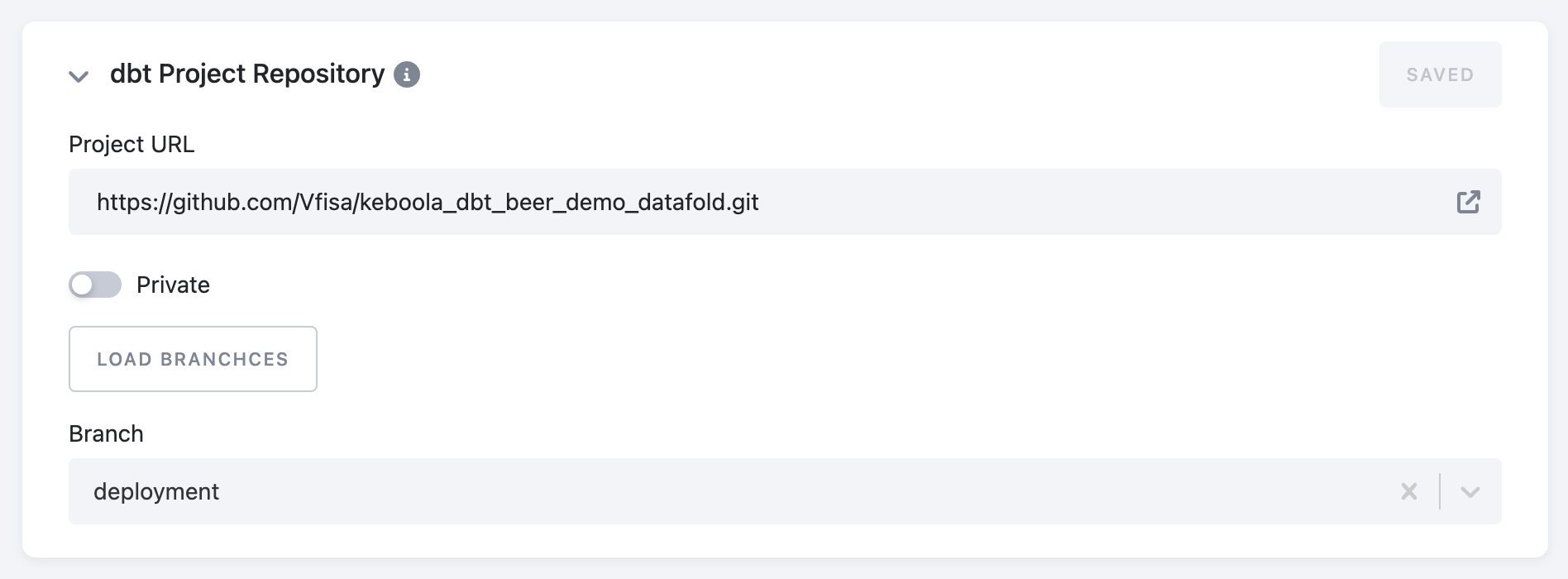Click the Project URL label

pos(131,144)
